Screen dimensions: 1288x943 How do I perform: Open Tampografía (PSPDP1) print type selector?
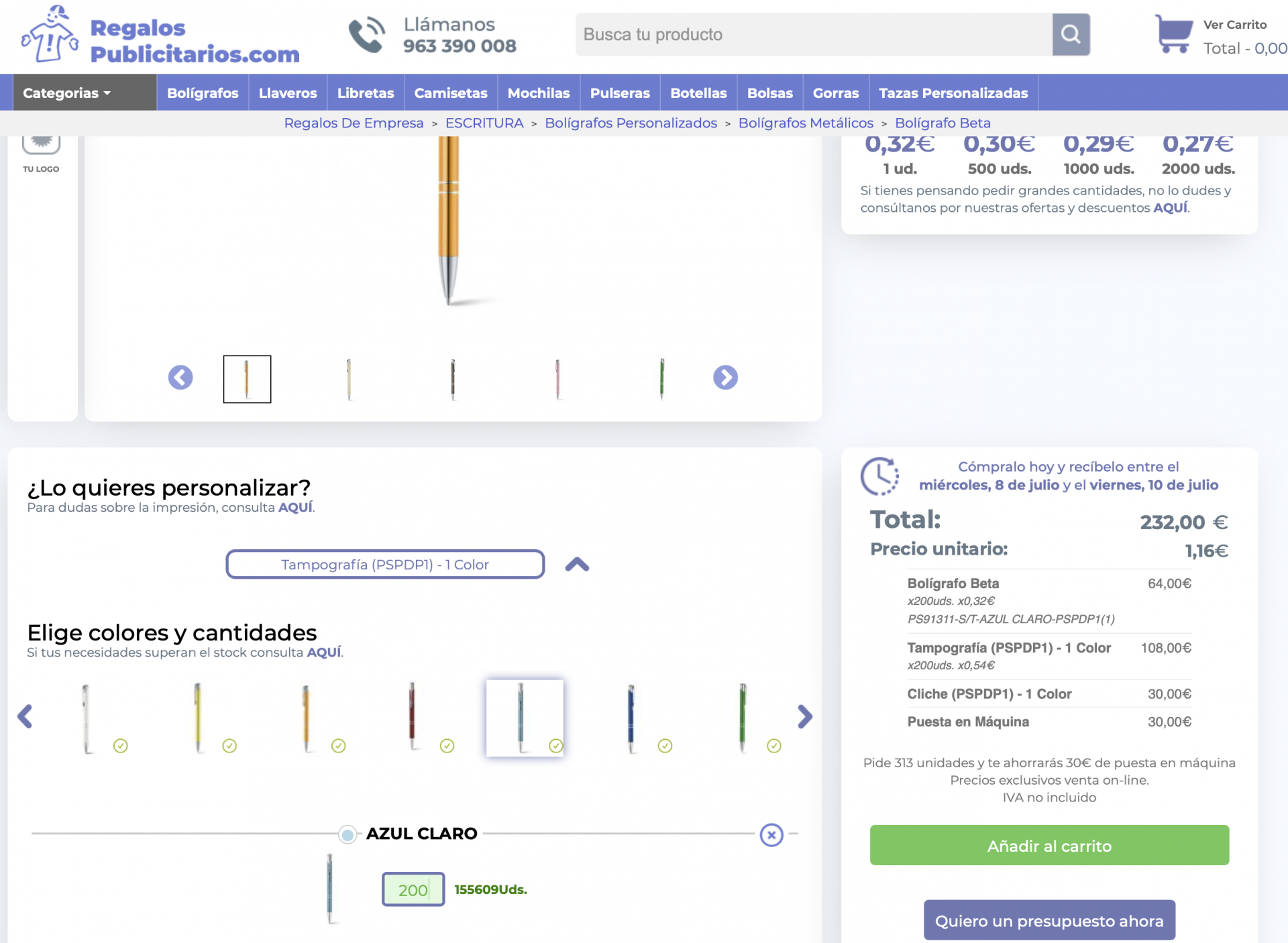point(385,565)
